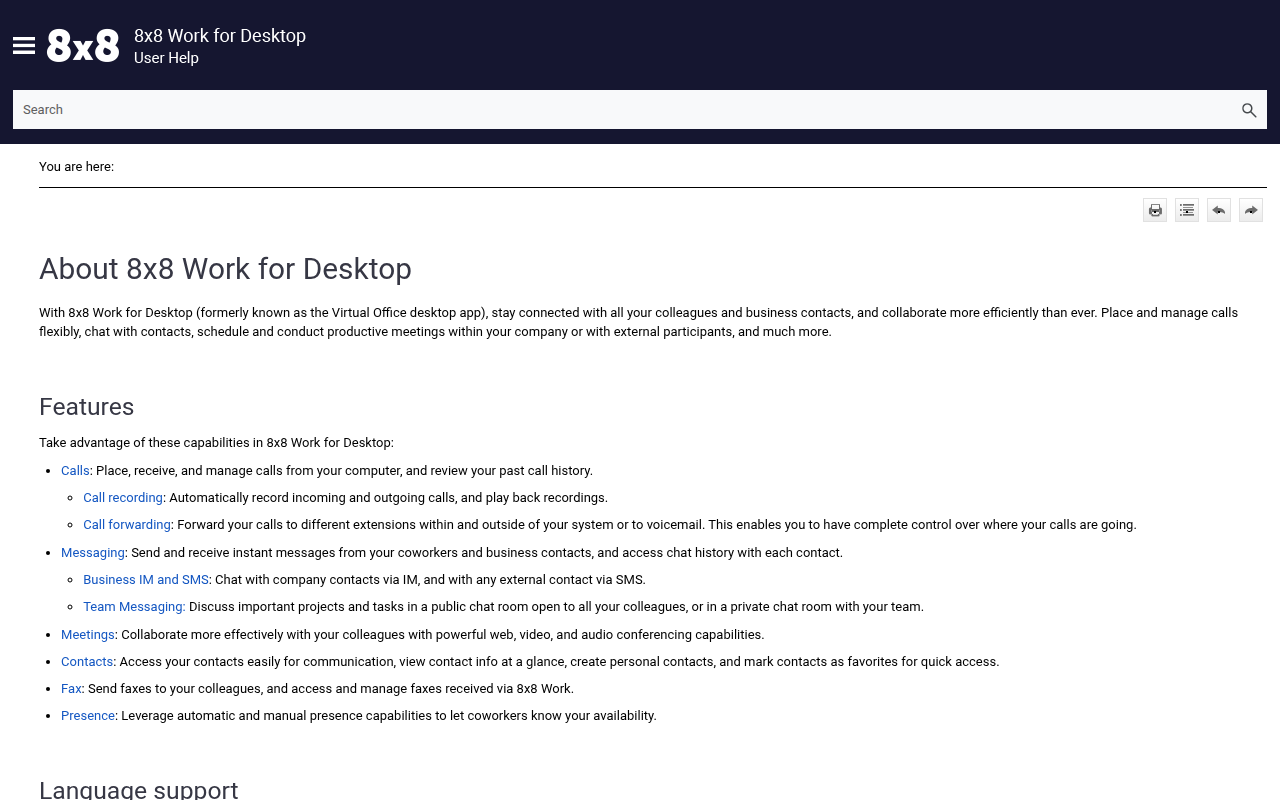The width and height of the screenshot is (1280, 800).
Task: Open the Call recording link
Action: [123, 498]
